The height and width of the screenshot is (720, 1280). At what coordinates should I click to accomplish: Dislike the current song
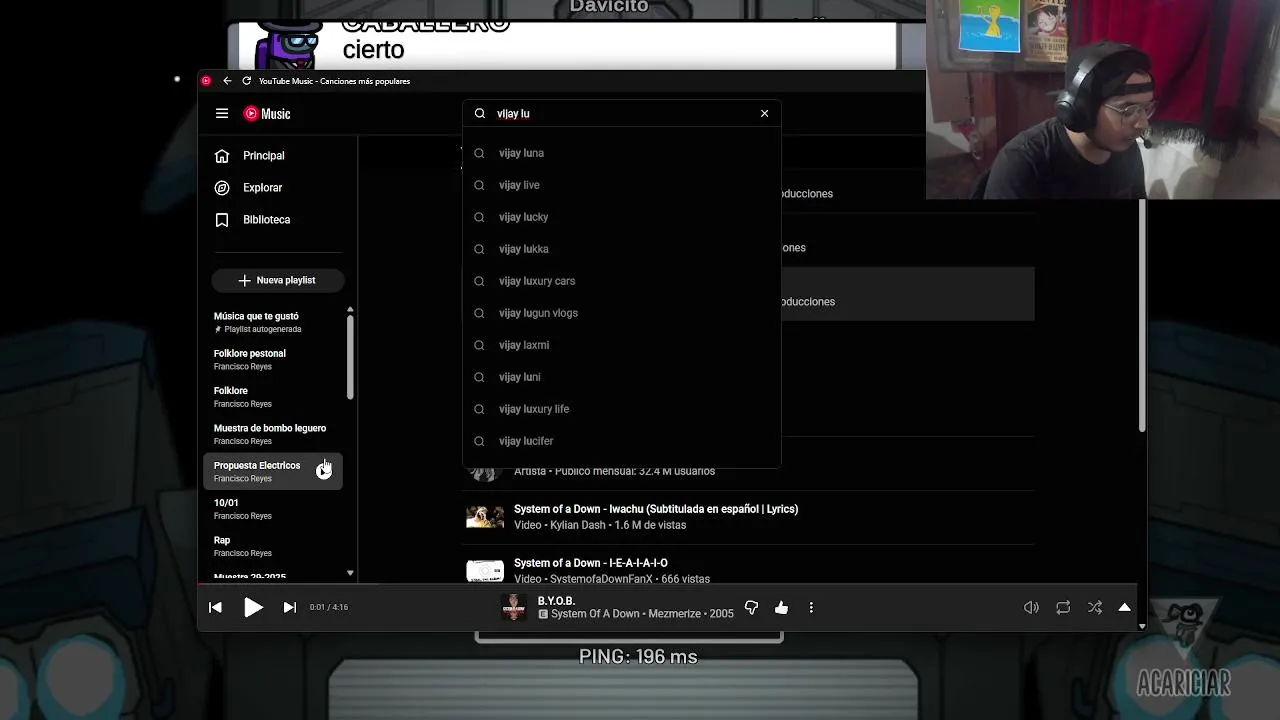pyautogui.click(x=751, y=607)
